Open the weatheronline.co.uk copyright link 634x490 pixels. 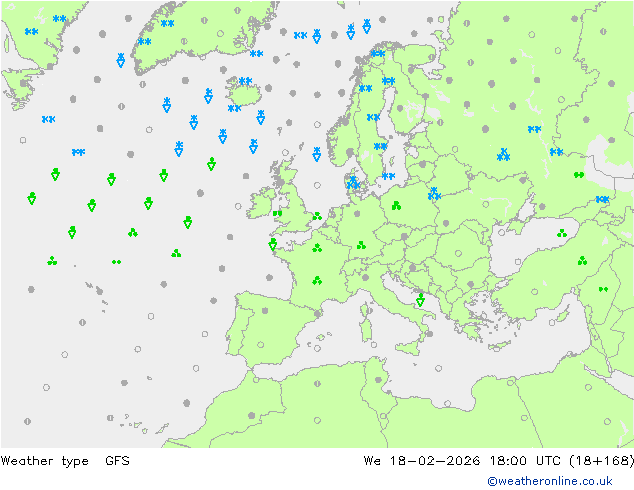(x=550, y=481)
